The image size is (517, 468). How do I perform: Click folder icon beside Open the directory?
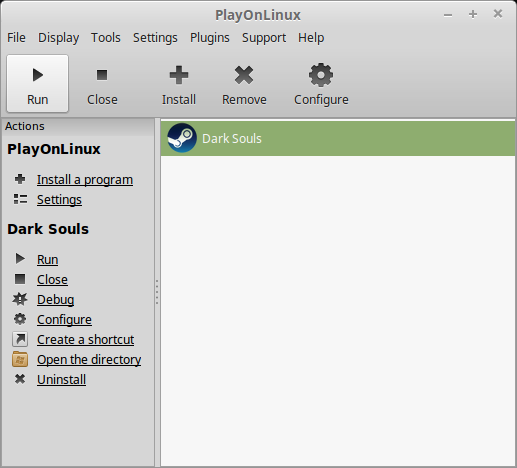pos(20,359)
